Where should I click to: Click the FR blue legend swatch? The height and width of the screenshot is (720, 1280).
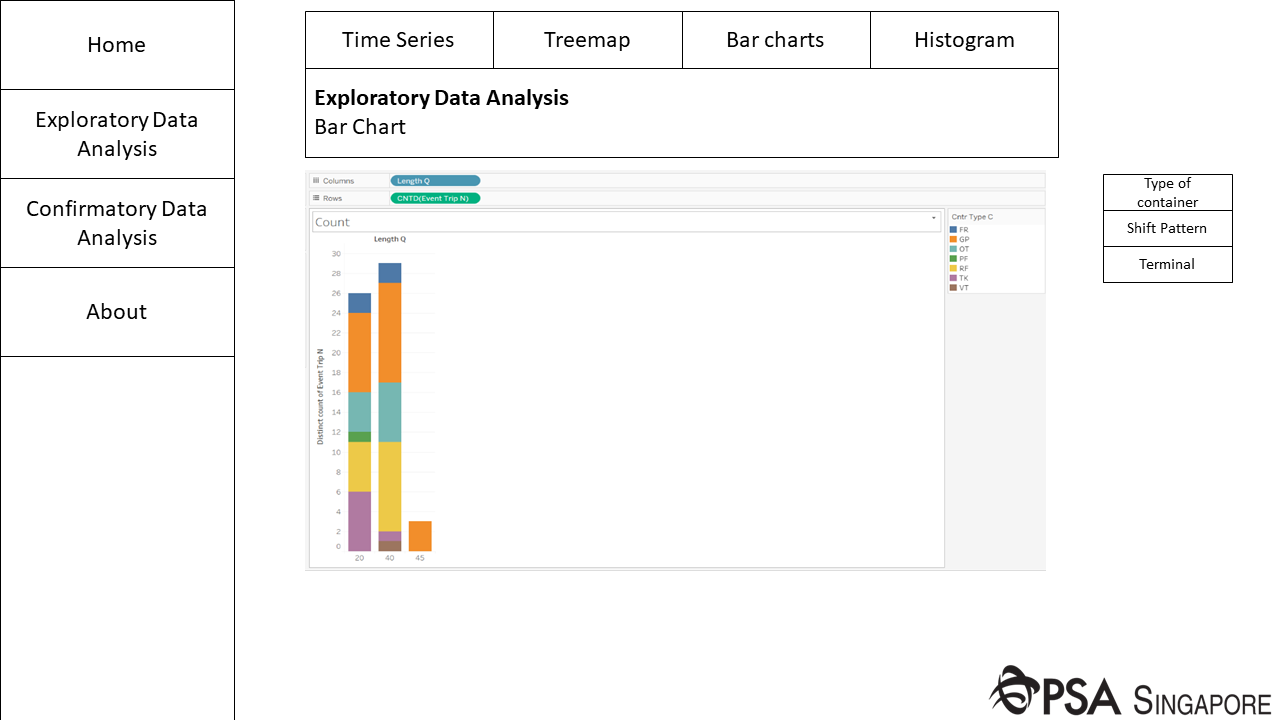[953, 230]
